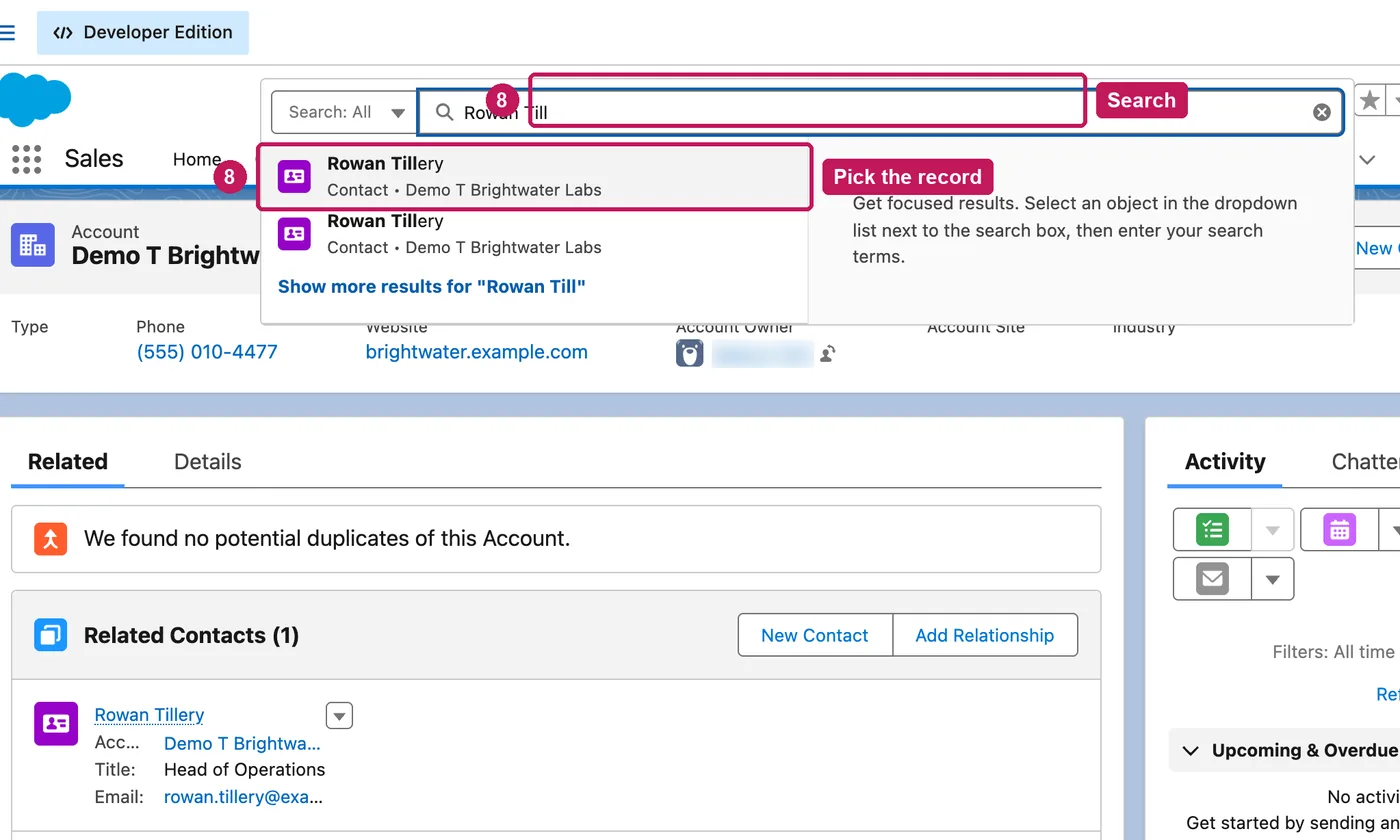
Task: Show more results for "Rowan Till"
Action: coord(431,287)
